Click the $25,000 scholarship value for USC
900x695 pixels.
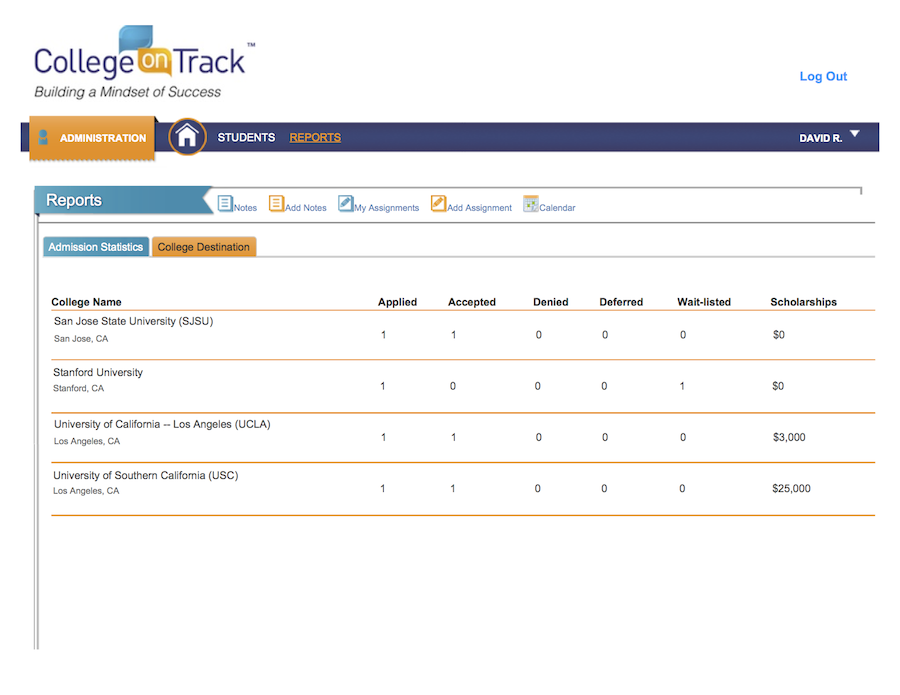[791, 488]
